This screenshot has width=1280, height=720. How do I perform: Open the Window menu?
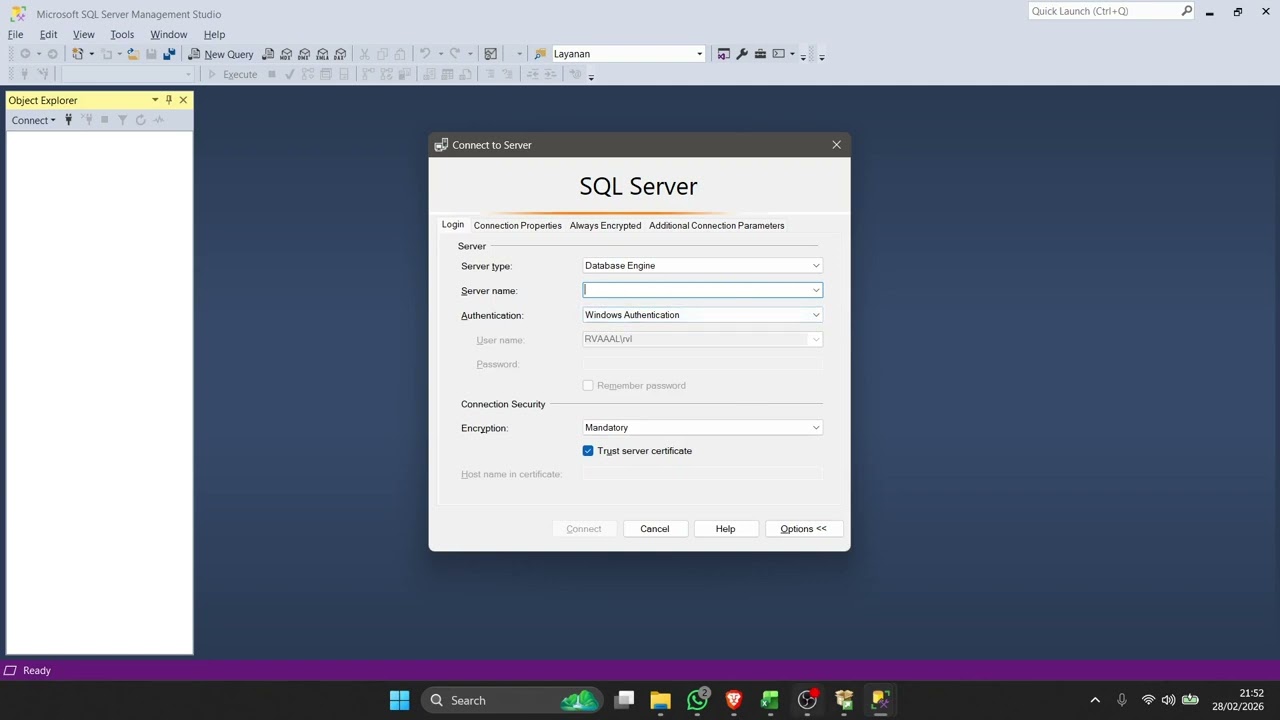tap(168, 34)
